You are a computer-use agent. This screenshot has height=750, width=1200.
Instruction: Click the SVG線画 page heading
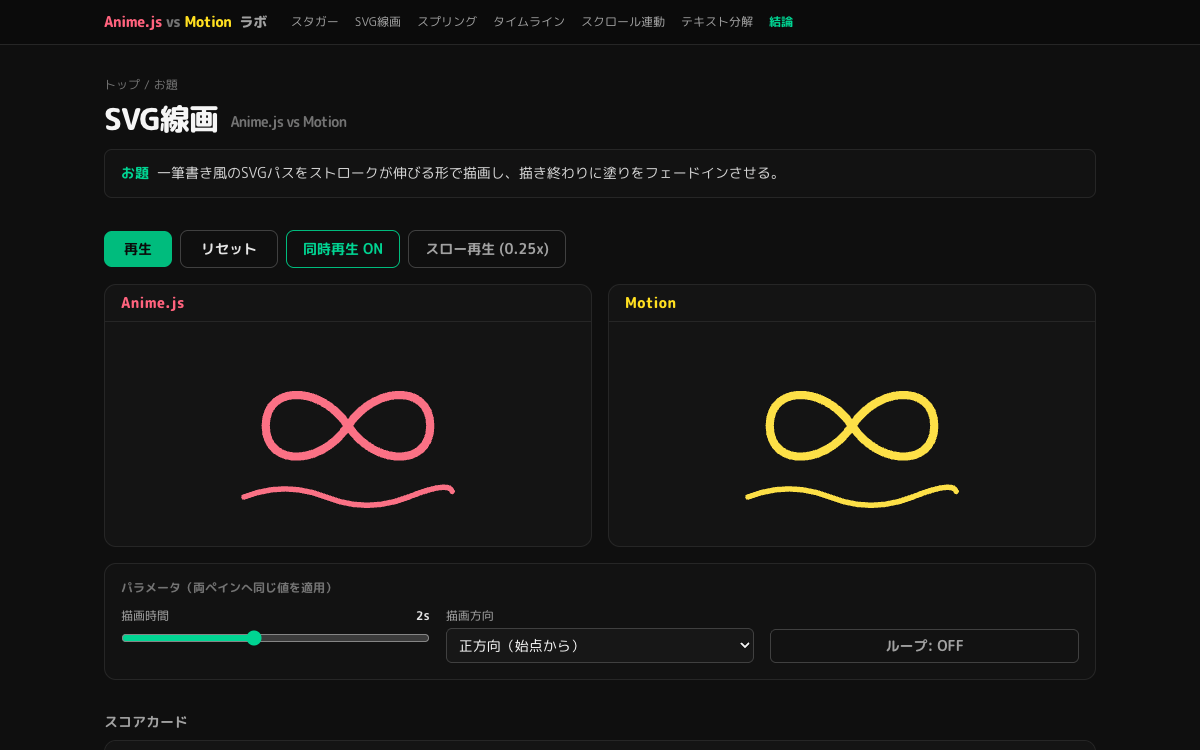(161, 120)
